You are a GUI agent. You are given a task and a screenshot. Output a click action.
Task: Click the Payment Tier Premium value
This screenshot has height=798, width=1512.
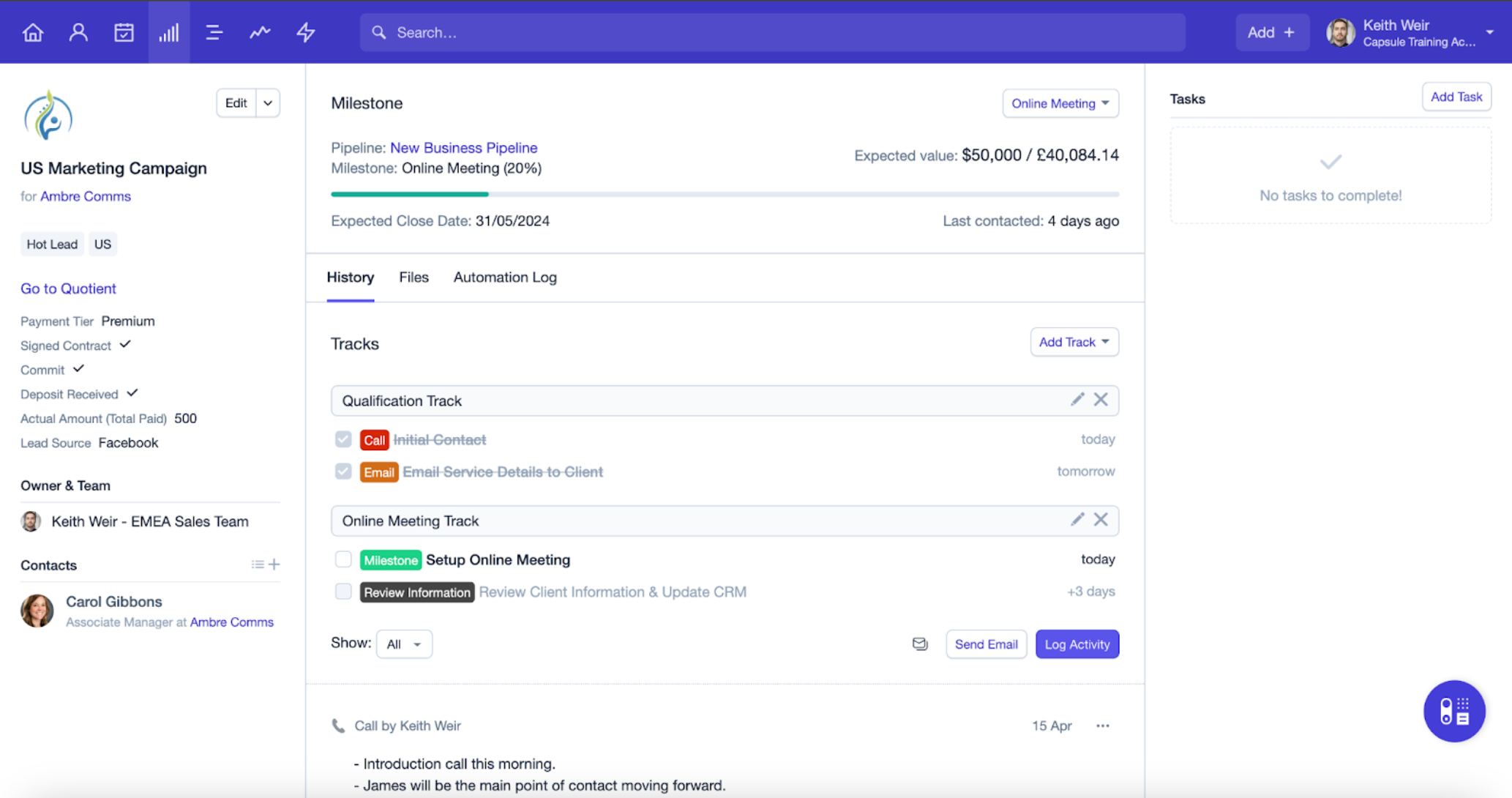coord(128,321)
